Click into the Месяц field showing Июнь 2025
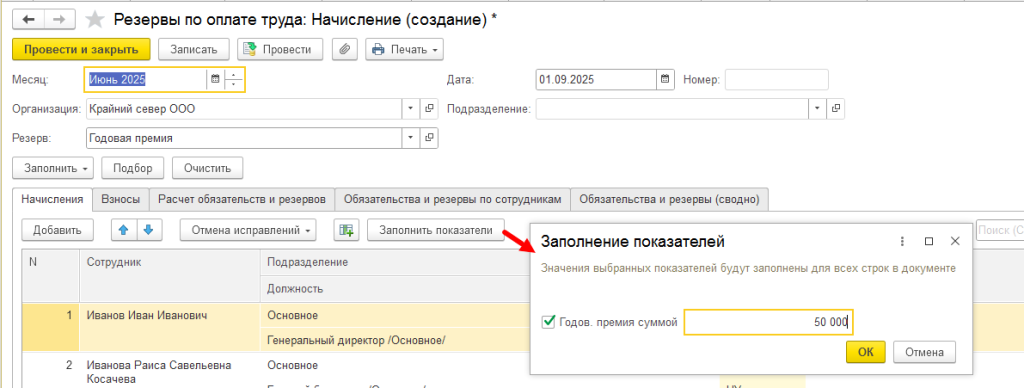1024x388 pixels. (146, 80)
